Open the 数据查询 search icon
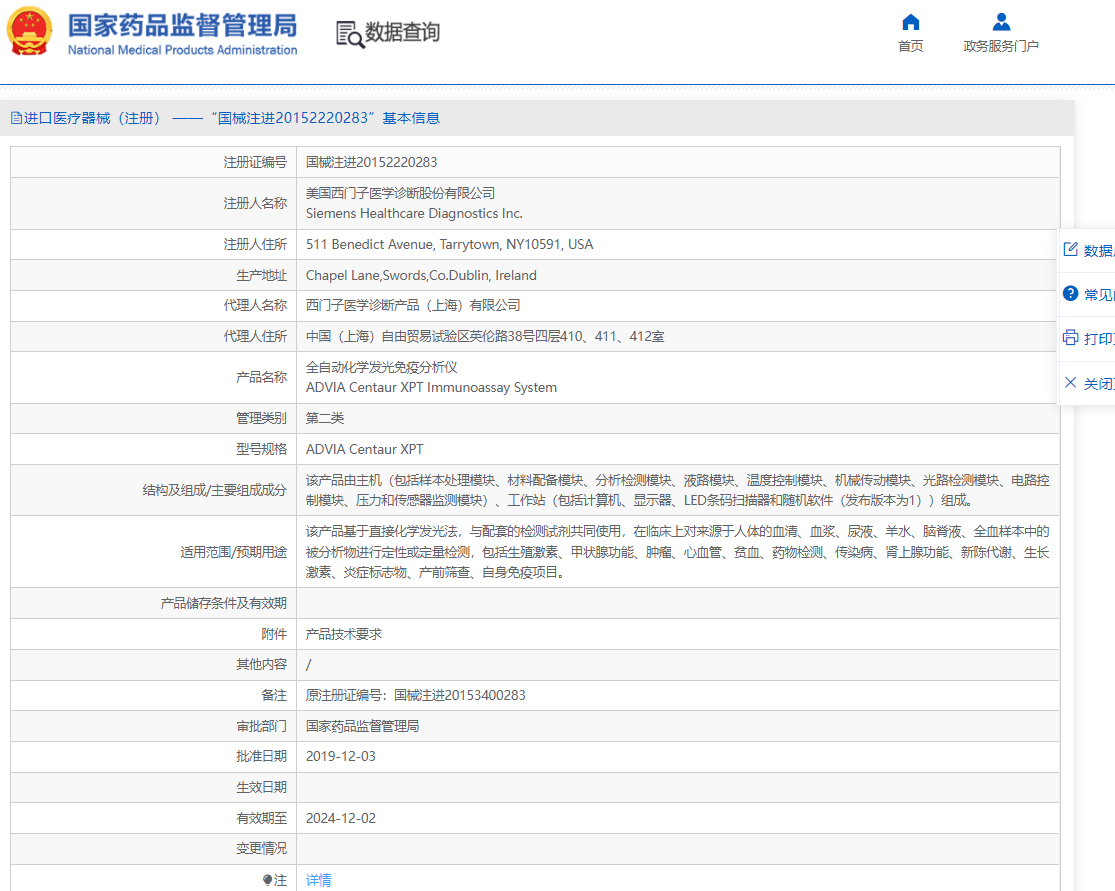 [x=349, y=33]
